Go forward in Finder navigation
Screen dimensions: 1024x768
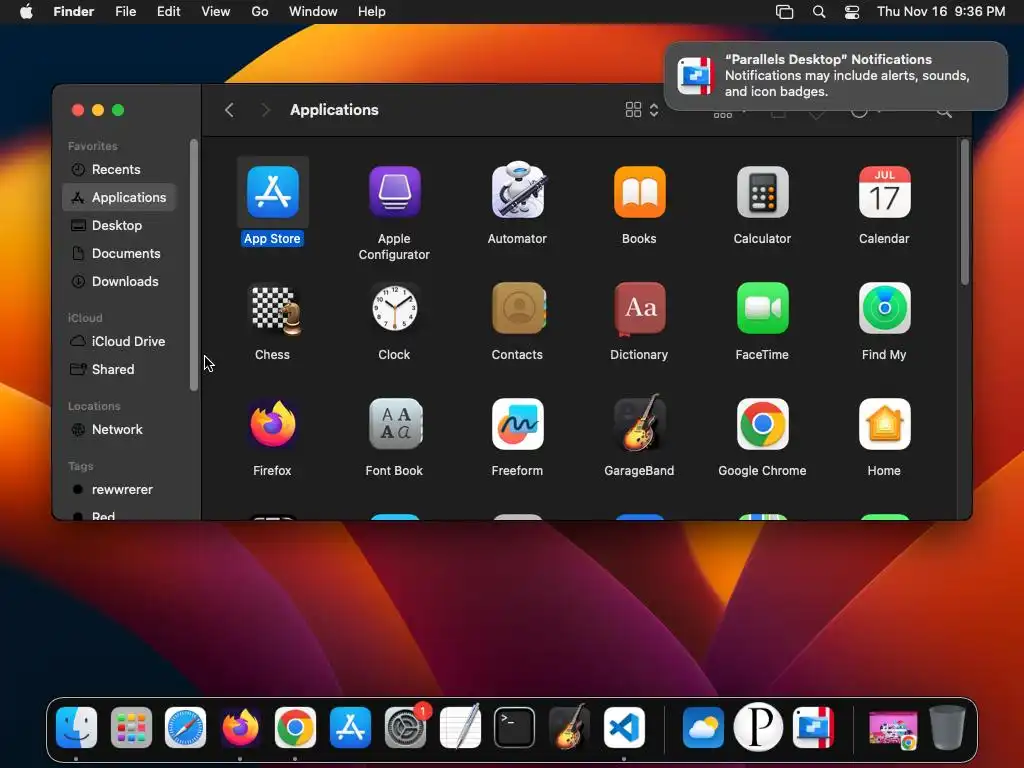pyautogui.click(x=265, y=110)
